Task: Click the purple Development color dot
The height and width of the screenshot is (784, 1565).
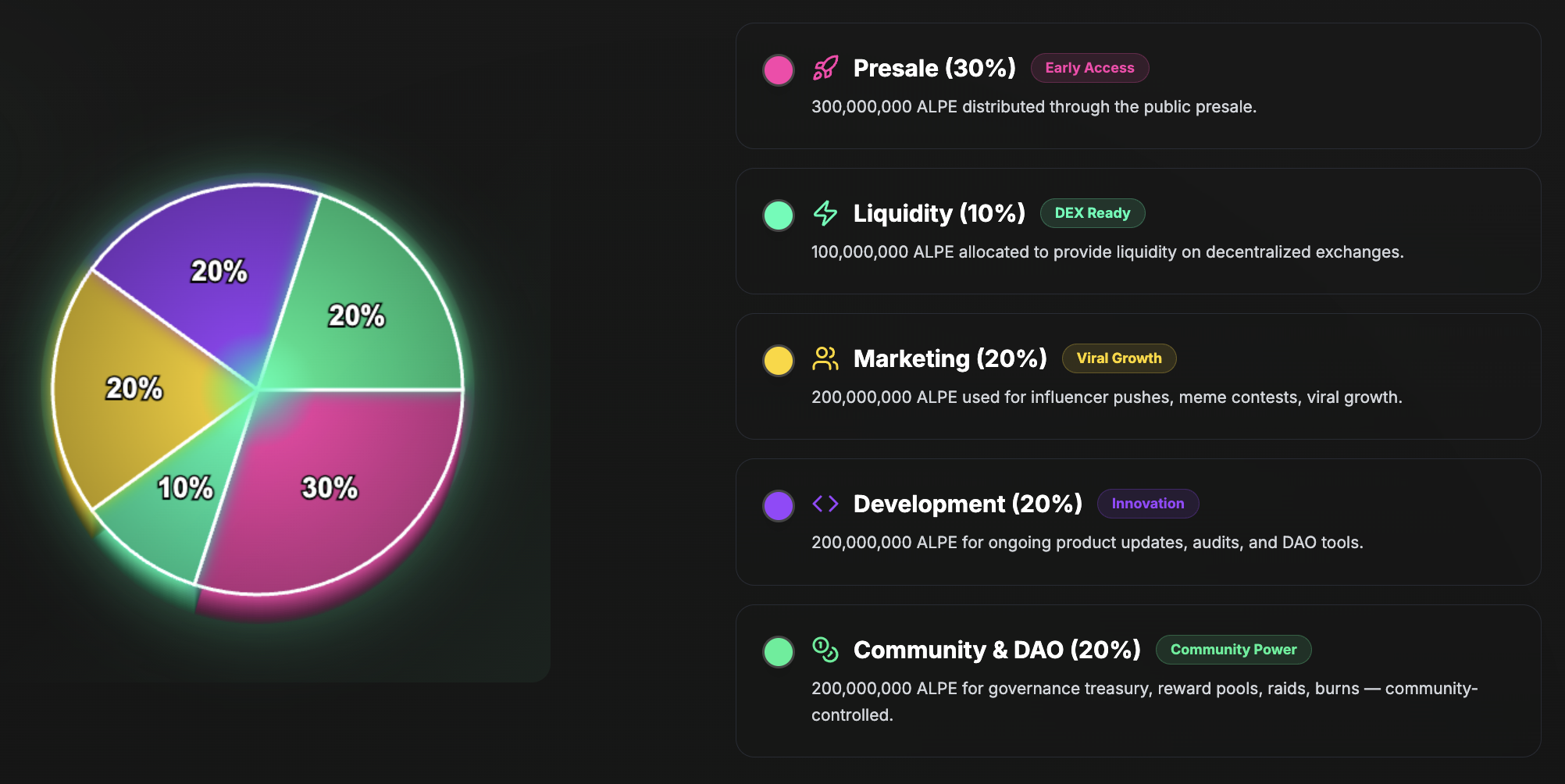Action: (779, 506)
